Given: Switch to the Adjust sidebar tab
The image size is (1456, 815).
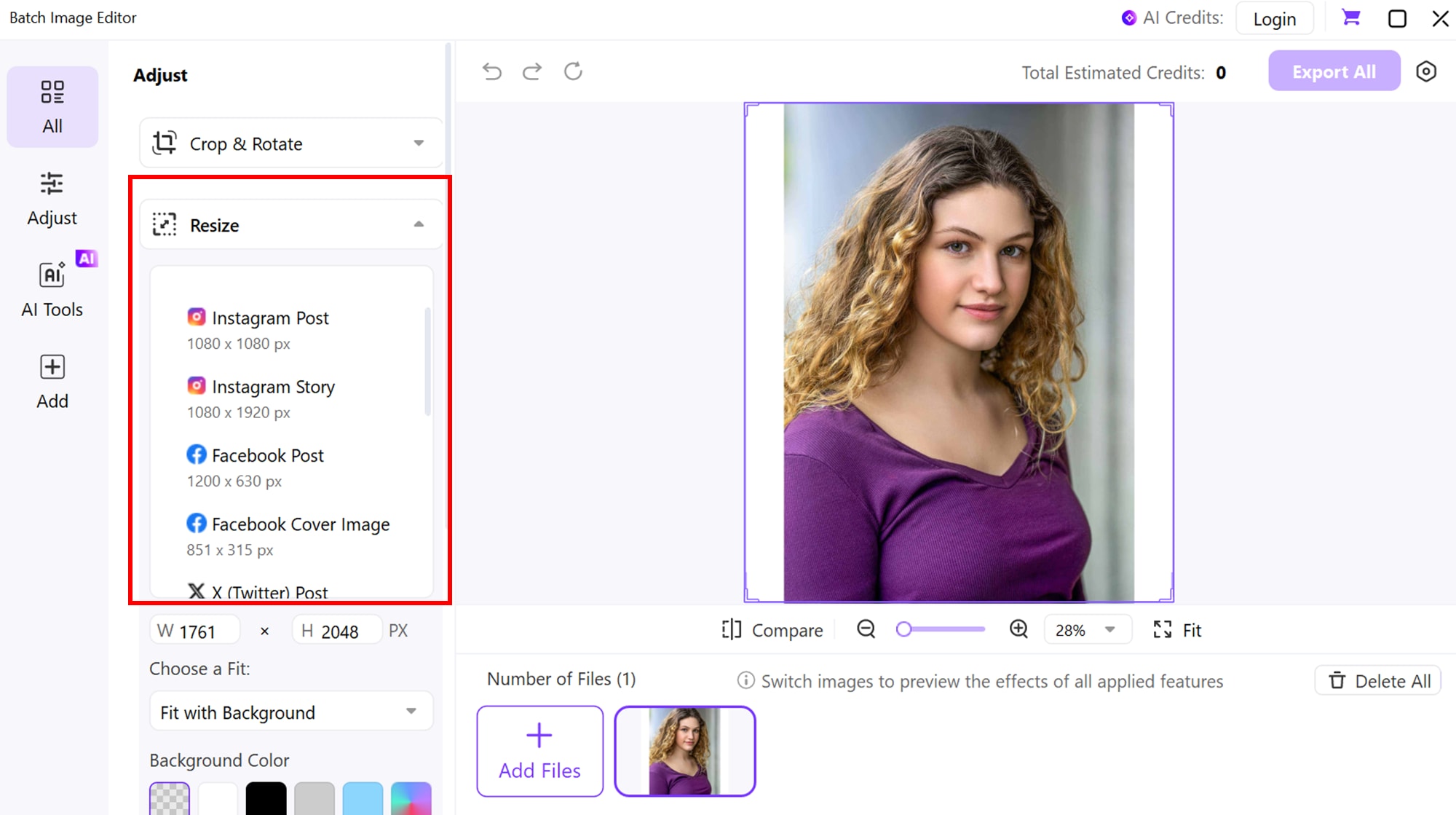Looking at the screenshot, I should (x=52, y=198).
